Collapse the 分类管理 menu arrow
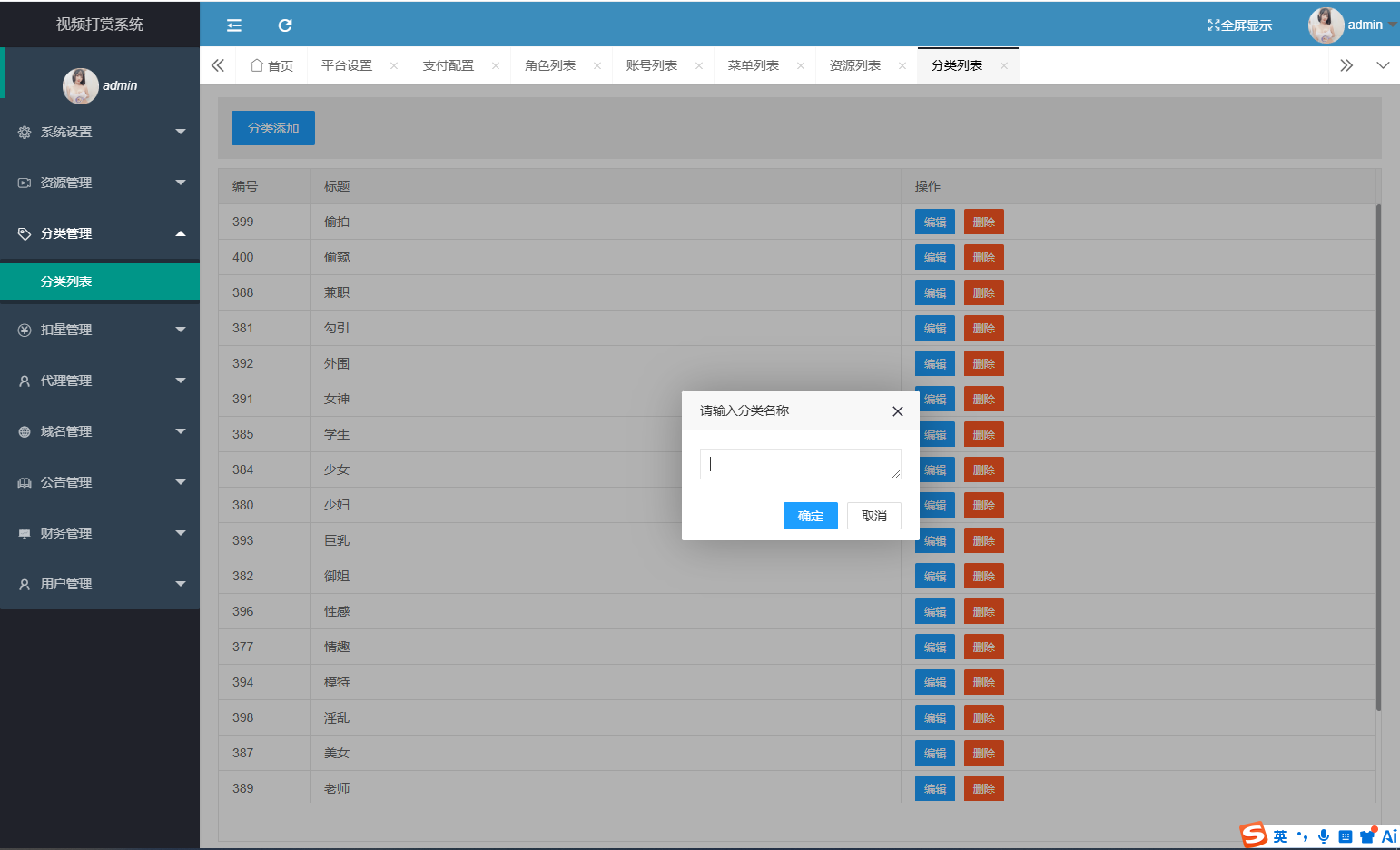Screen dimensions: 1400x850 [181, 234]
